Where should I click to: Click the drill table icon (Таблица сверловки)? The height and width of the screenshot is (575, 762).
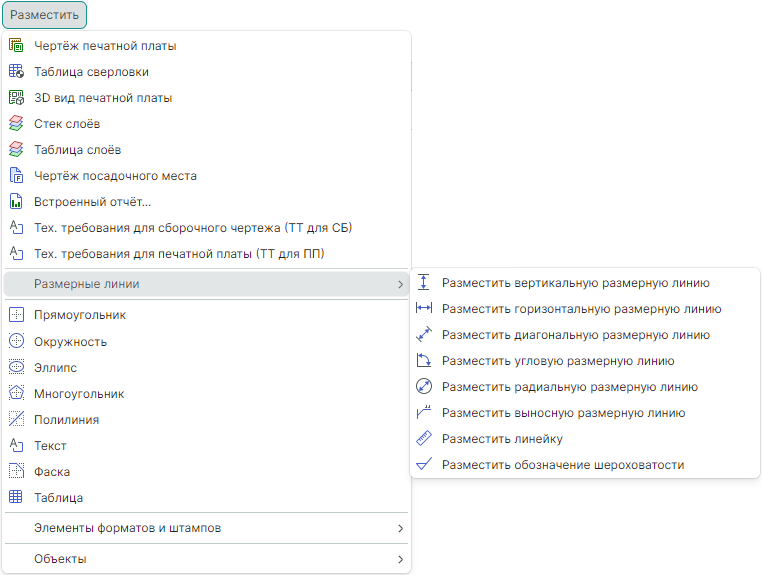click(x=16, y=72)
